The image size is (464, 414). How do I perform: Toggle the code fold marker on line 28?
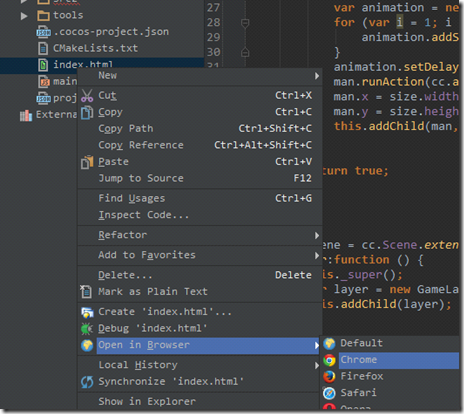[x=245, y=23]
